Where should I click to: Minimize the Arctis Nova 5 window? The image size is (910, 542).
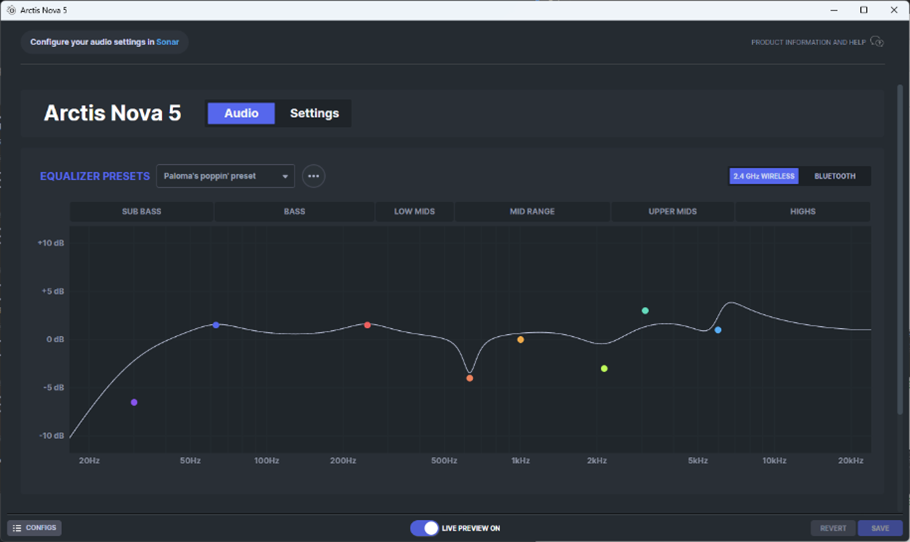[834, 10]
